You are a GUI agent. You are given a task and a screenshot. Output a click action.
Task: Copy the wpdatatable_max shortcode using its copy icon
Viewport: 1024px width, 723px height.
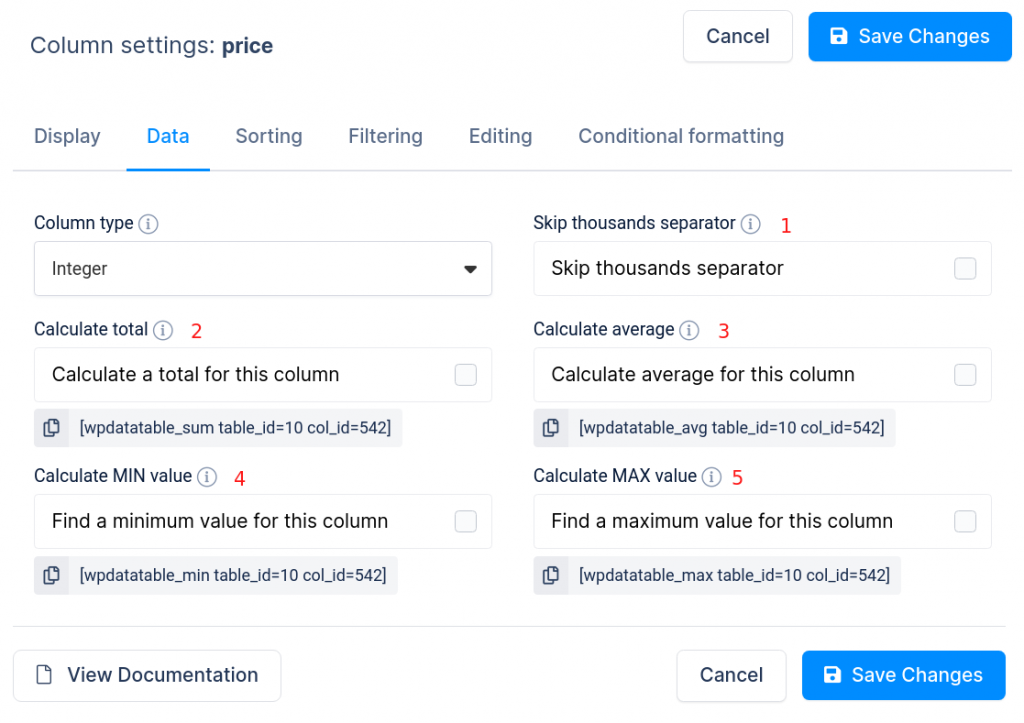pos(551,575)
